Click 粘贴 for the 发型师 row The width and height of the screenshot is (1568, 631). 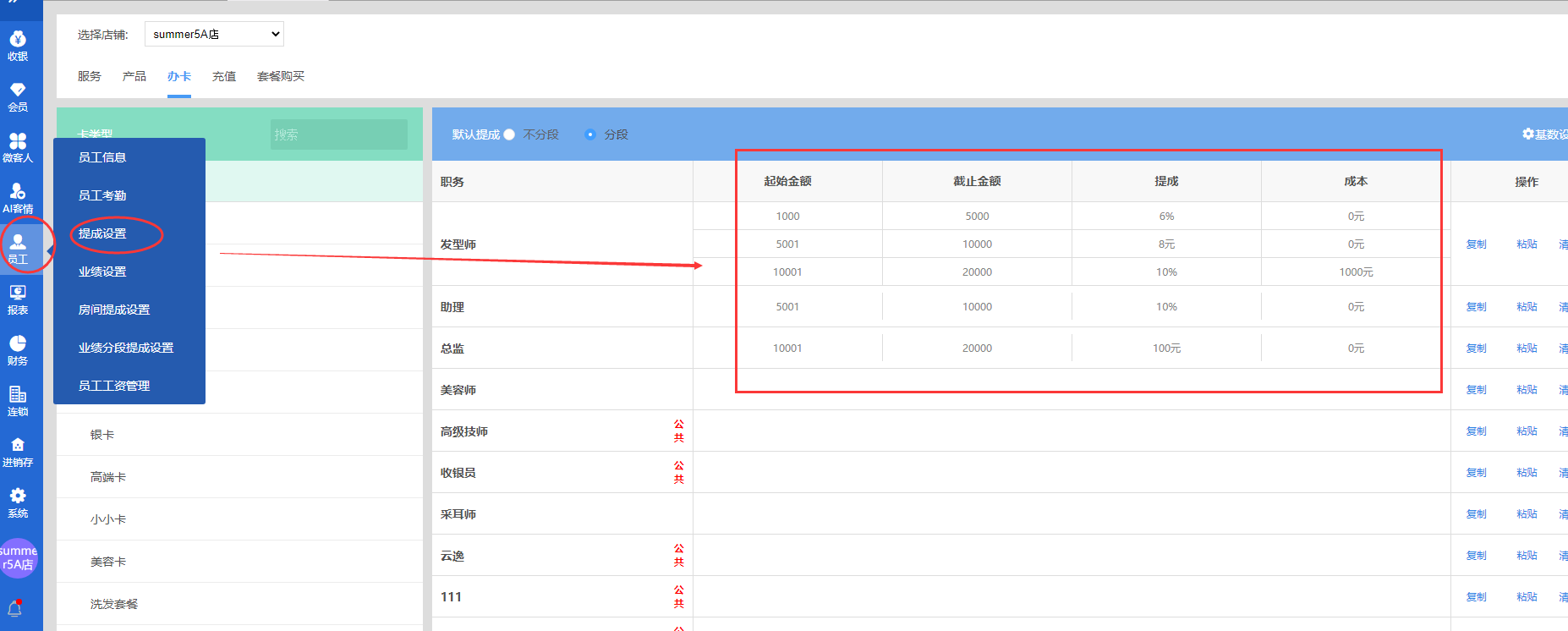(x=1527, y=244)
